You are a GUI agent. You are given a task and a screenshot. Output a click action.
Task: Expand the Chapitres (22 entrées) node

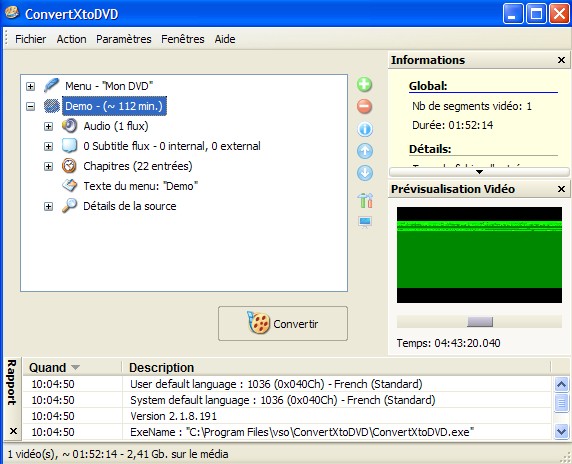48,166
